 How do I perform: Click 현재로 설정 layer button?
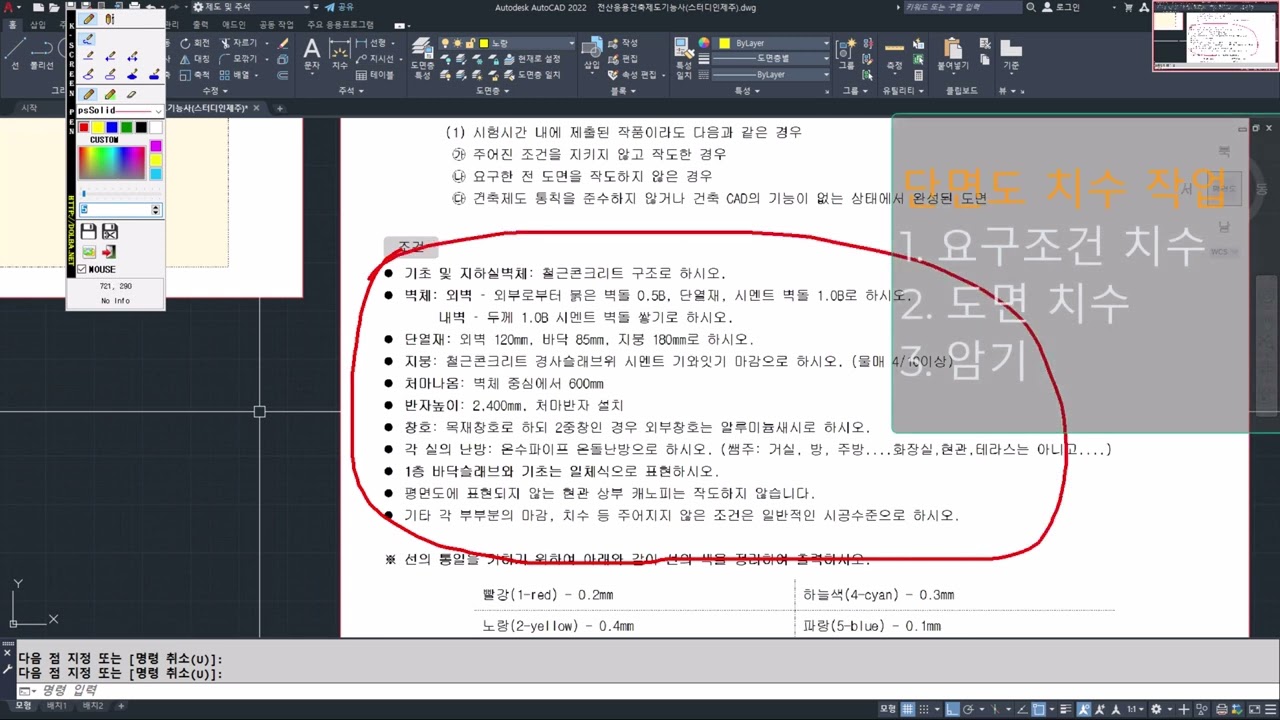[533, 59]
